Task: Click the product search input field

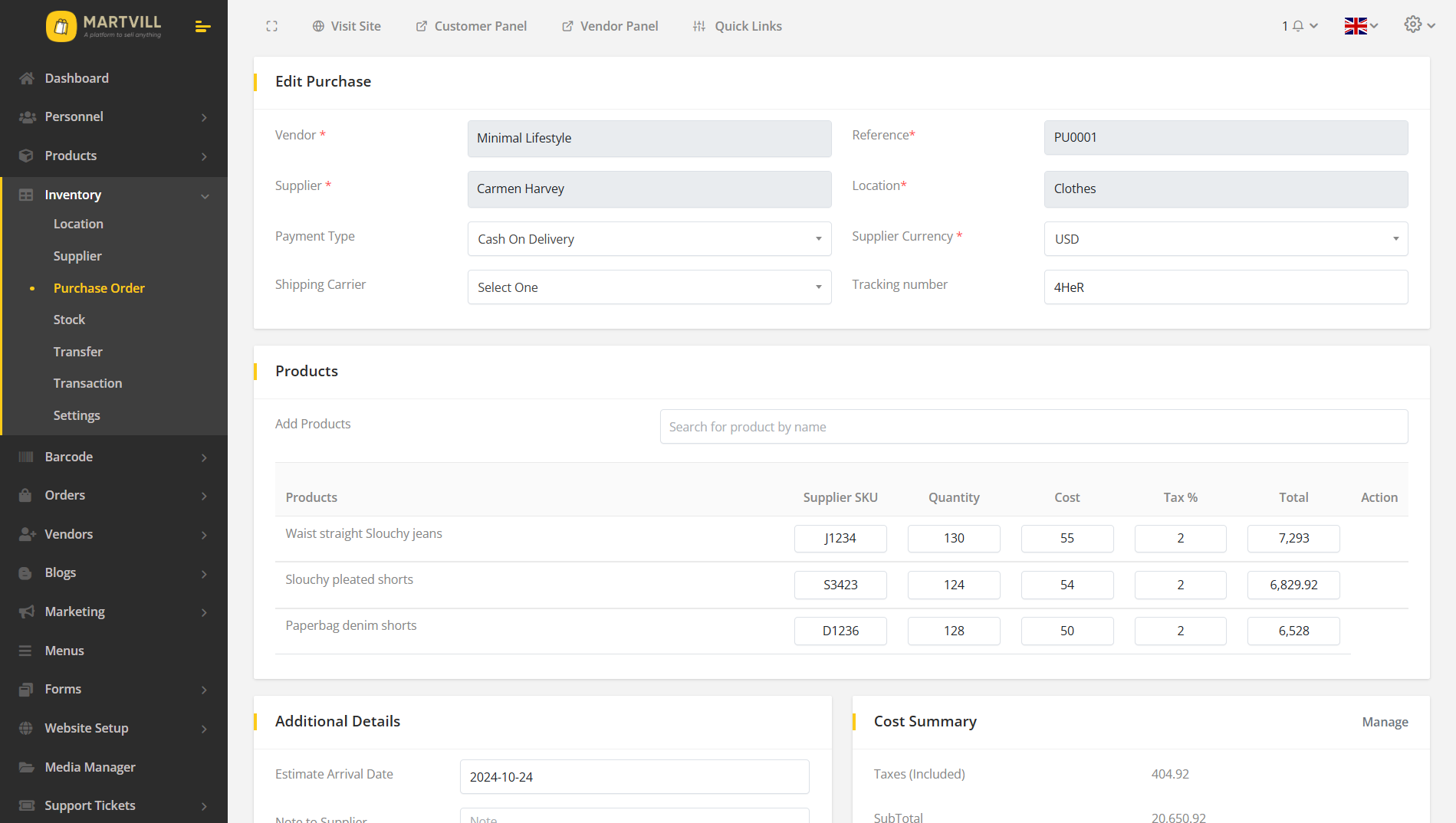Action: pyautogui.click(x=1033, y=427)
